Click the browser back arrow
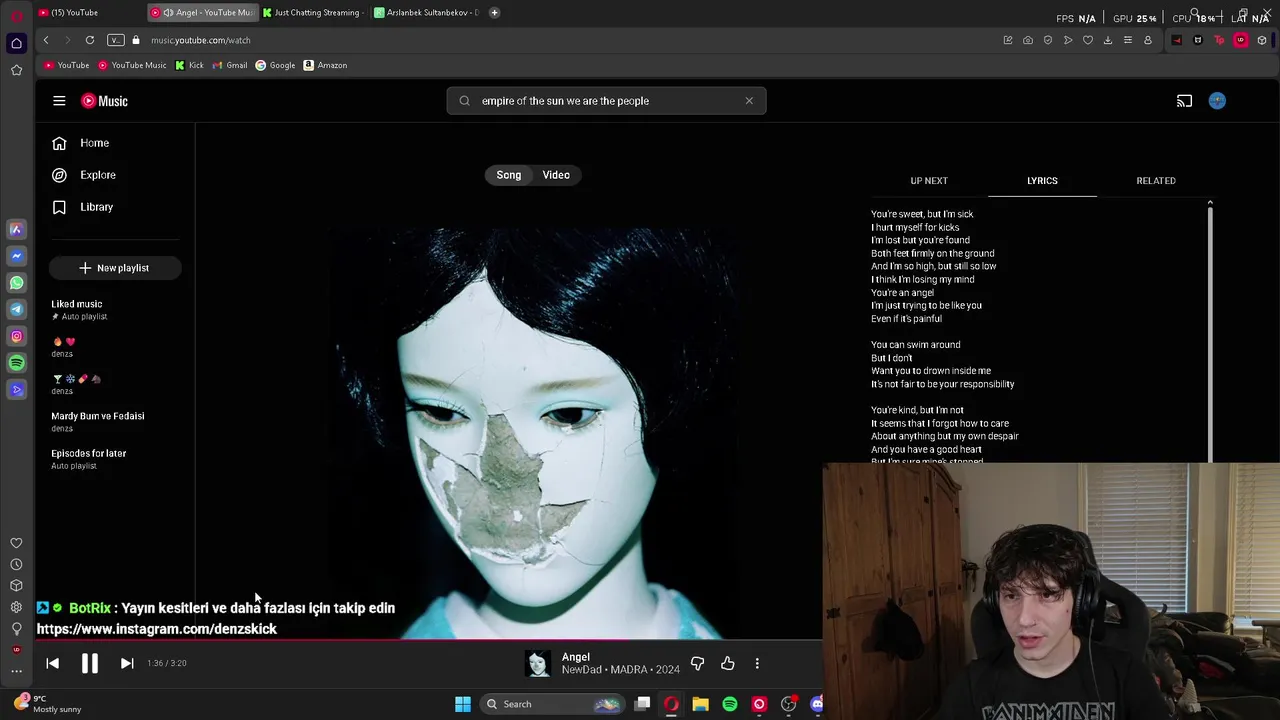The image size is (1280, 720). 46,40
